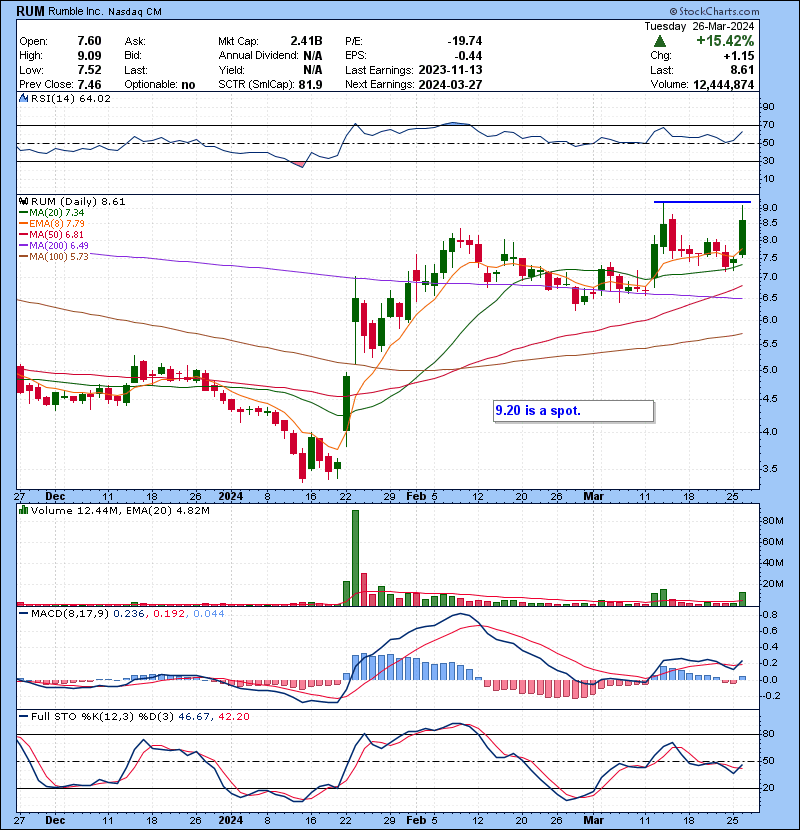Select the Low value 7.52
800x830 pixels.
(x=89, y=70)
